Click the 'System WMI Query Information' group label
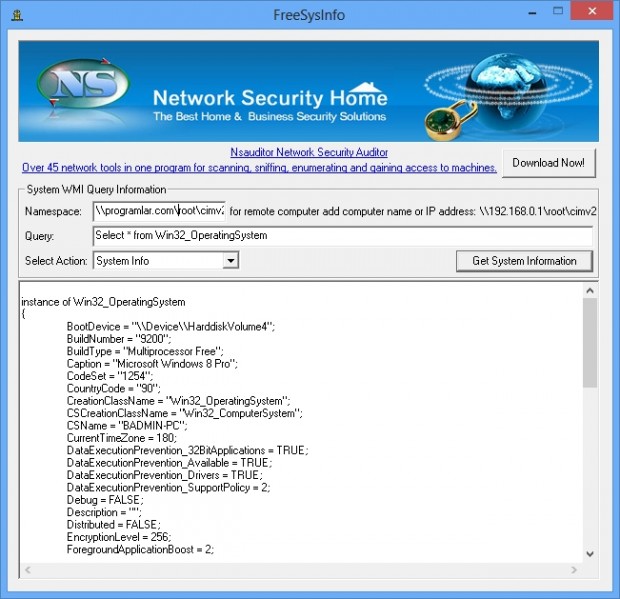Screen dimensions: 620x599 pyautogui.click(x=96, y=190)
